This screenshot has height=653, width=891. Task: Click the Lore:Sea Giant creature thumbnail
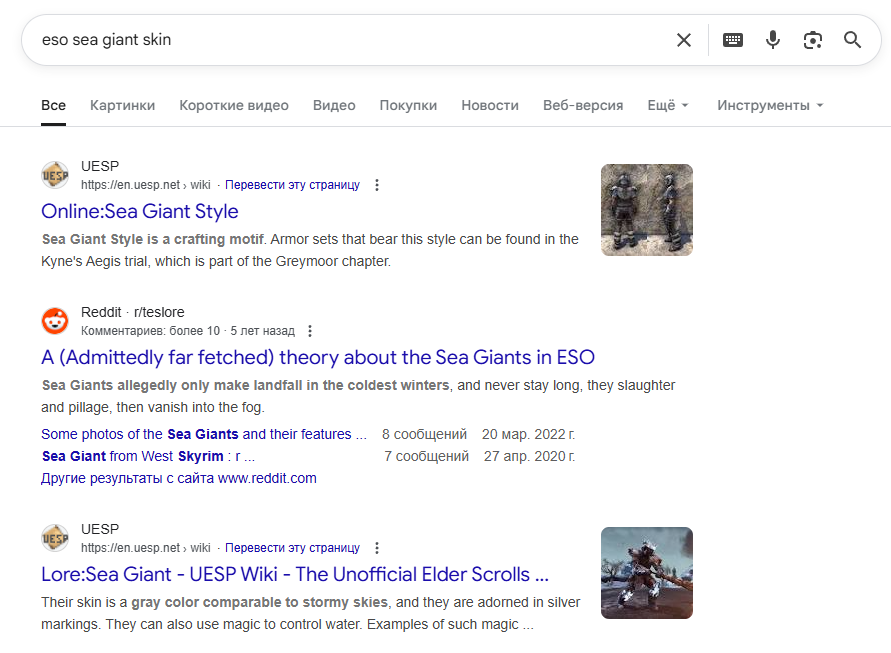(x=647, y=573)
